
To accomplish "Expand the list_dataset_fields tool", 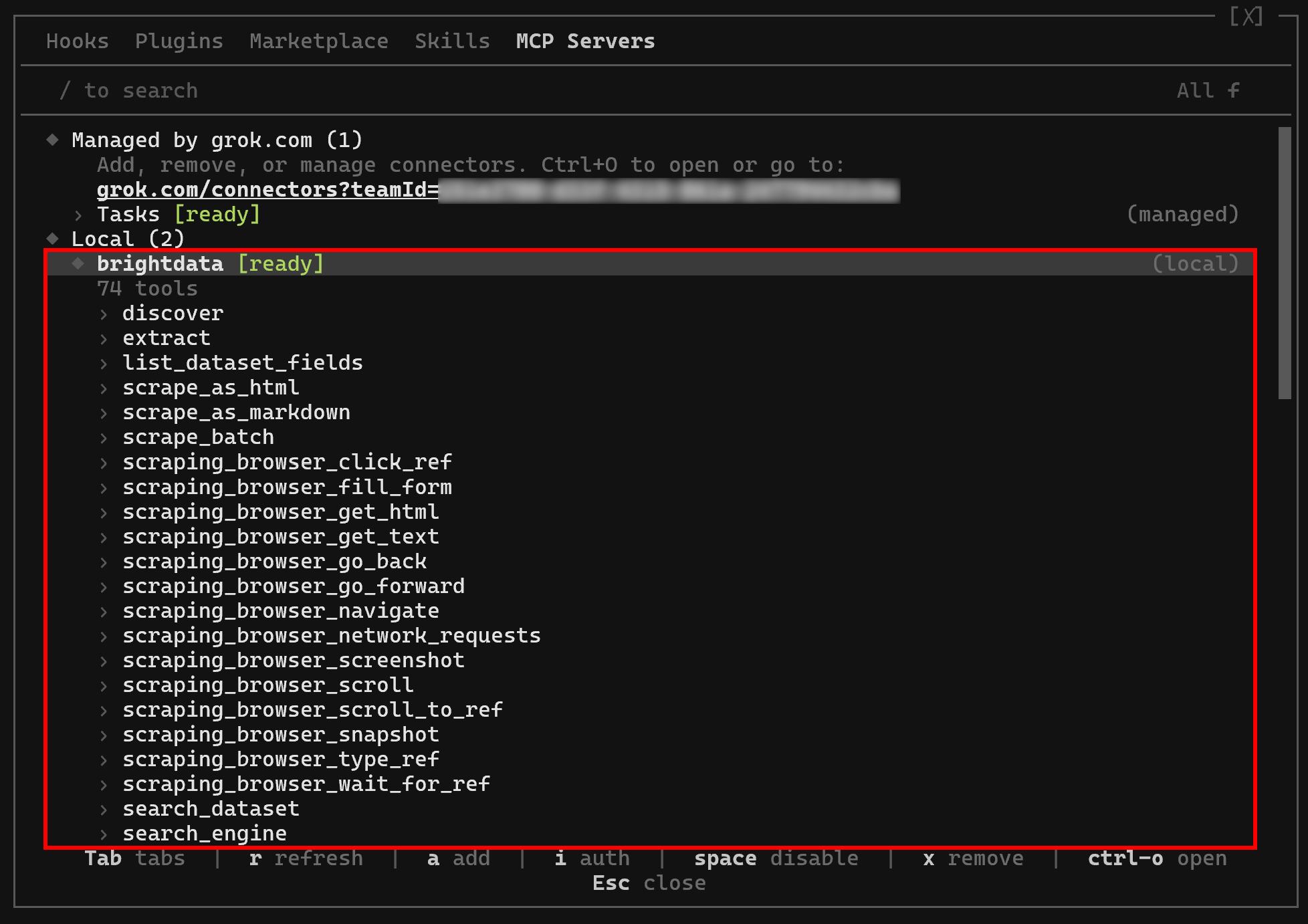I will pos(104,364).
